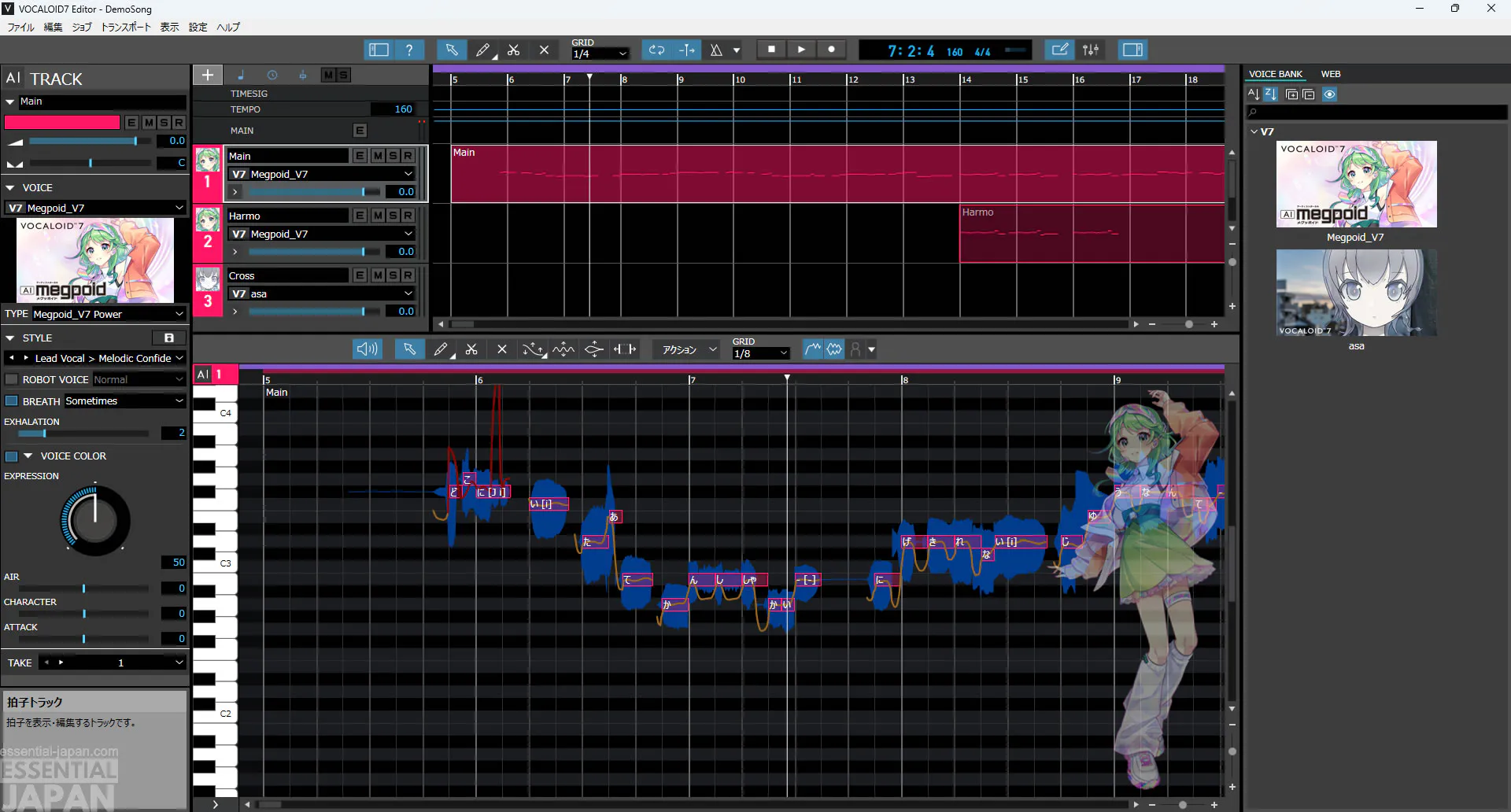The height and width of the screenshot is (812, 1511).
Task: Toggle loop playback icon
Action: 656,50
